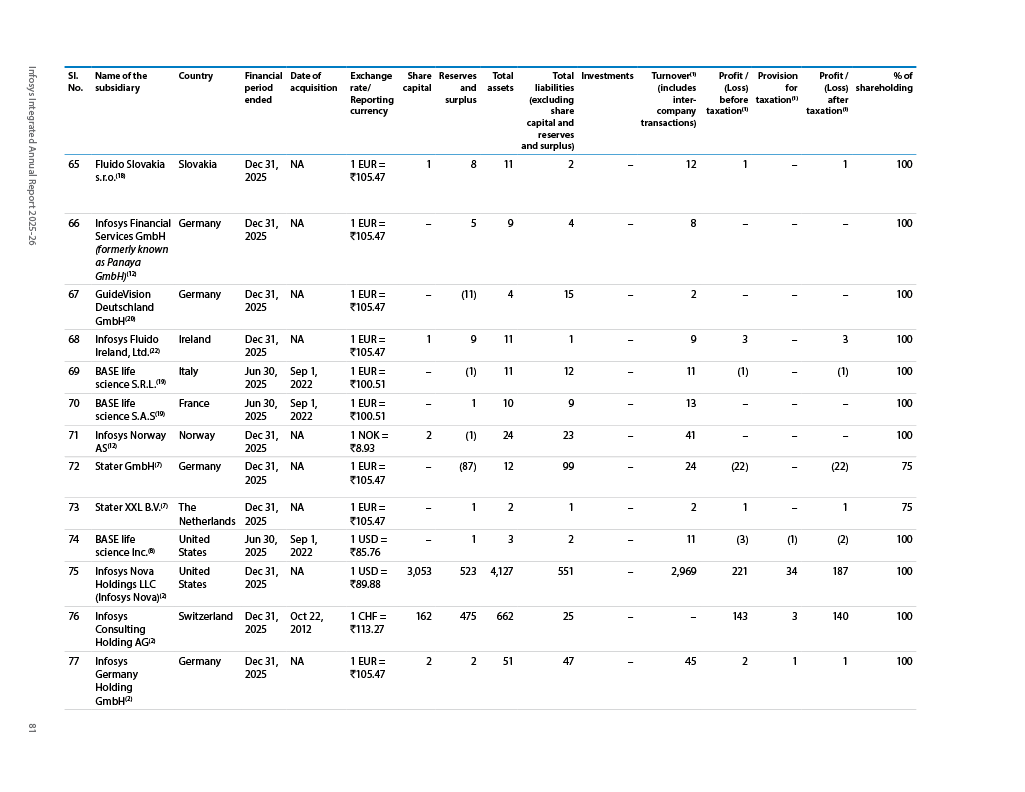The image size is (1025, 792).
Task: Click exchange rate '1 USD = ₹85.76'
Action: tap(369, 546)
